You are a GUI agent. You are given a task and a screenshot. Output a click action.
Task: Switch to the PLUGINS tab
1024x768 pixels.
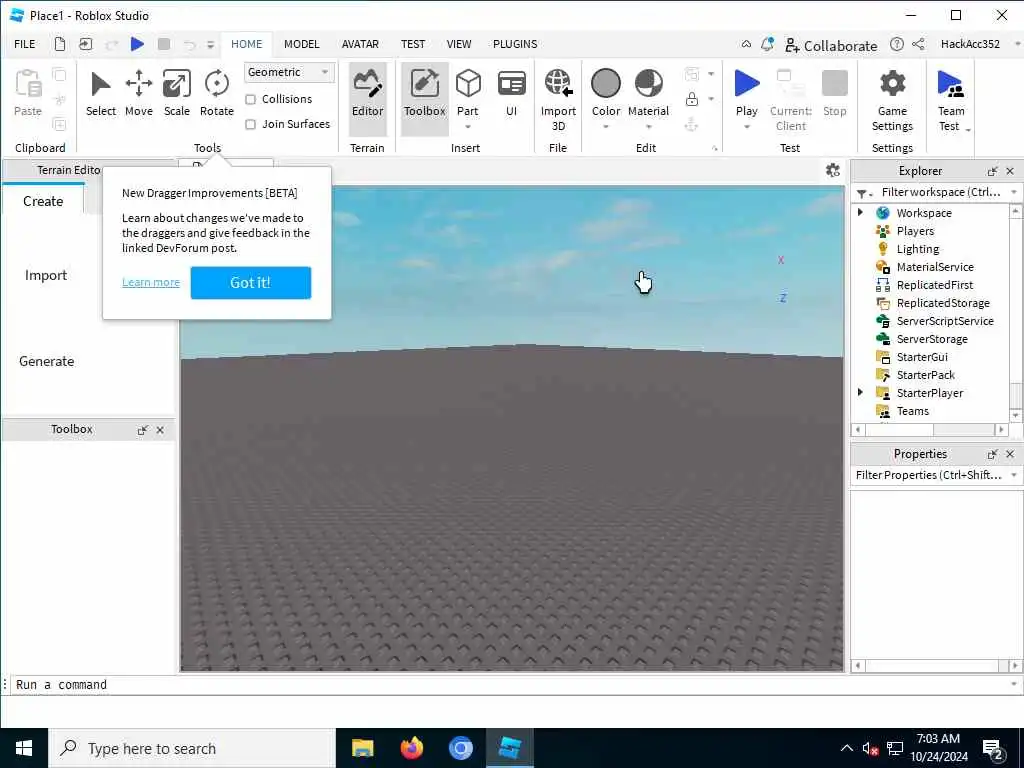tap(515, 44)
